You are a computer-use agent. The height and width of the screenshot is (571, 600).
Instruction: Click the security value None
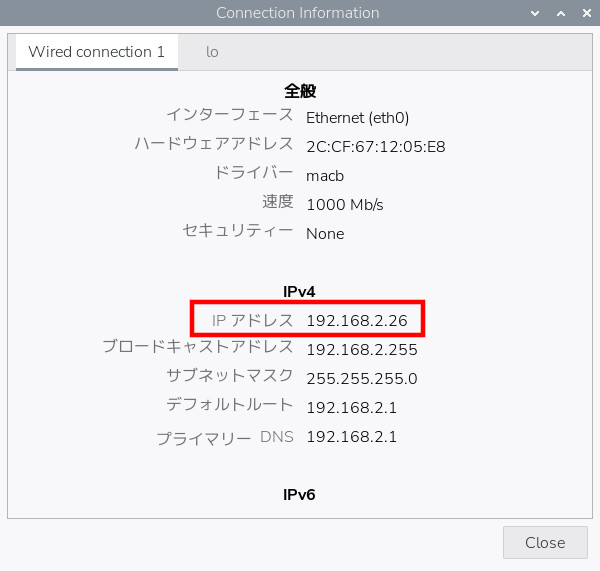325,233
